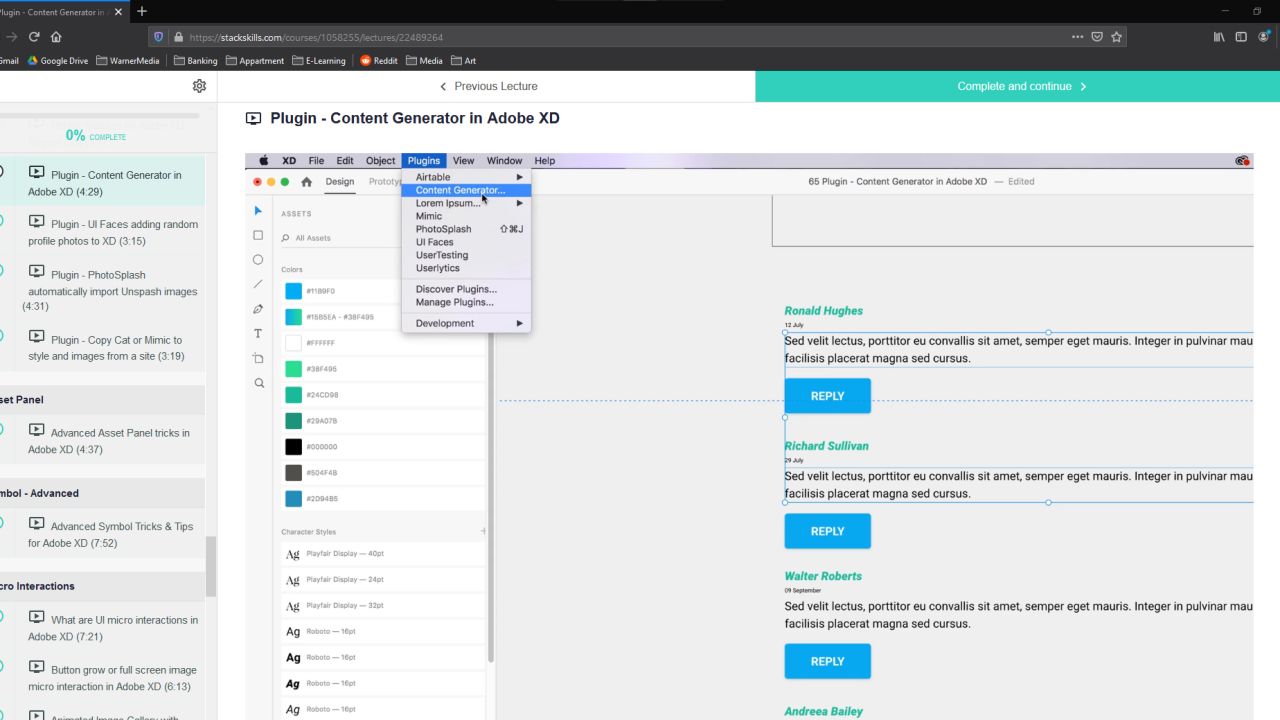Select the #000000 black color swatch
1280x720 pixels.
click(x=293, y=447)
